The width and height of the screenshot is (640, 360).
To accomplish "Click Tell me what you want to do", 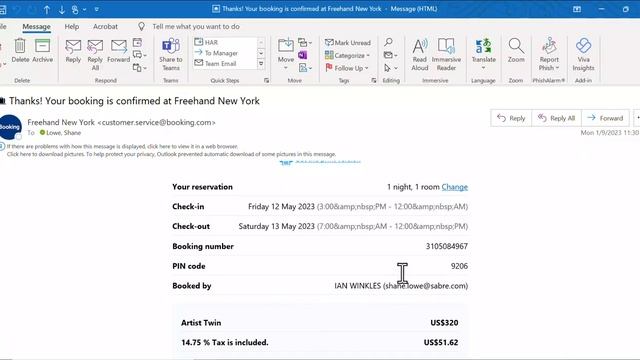I will tap(196, 27).
